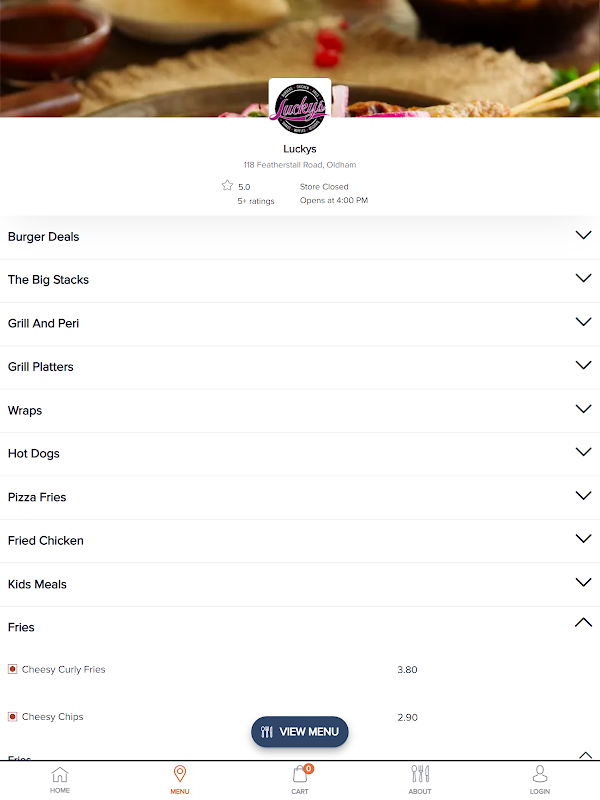Viewport: 600px width, 800px height.
Task: Tap the Menu location pin icon
Action: pyautogui.click(x=180, y=773)
